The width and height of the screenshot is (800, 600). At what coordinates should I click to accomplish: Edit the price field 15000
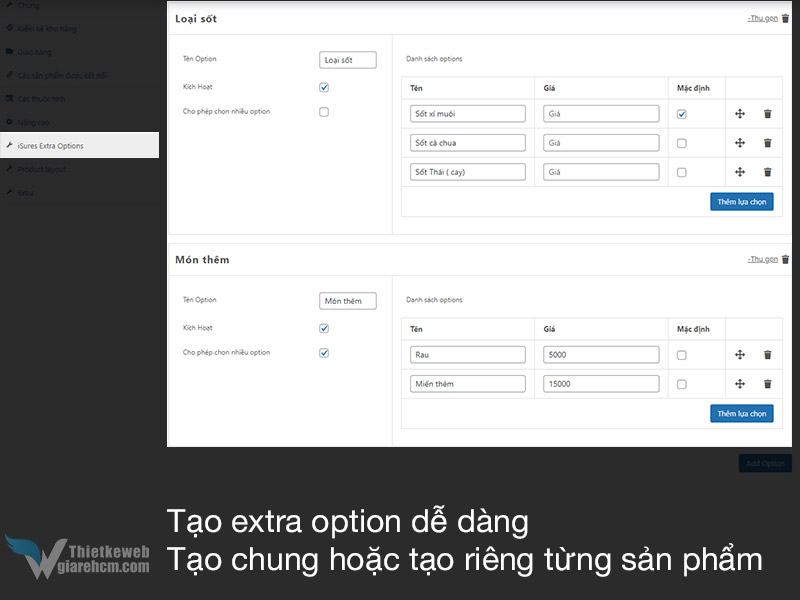click(x=601, y=384)
